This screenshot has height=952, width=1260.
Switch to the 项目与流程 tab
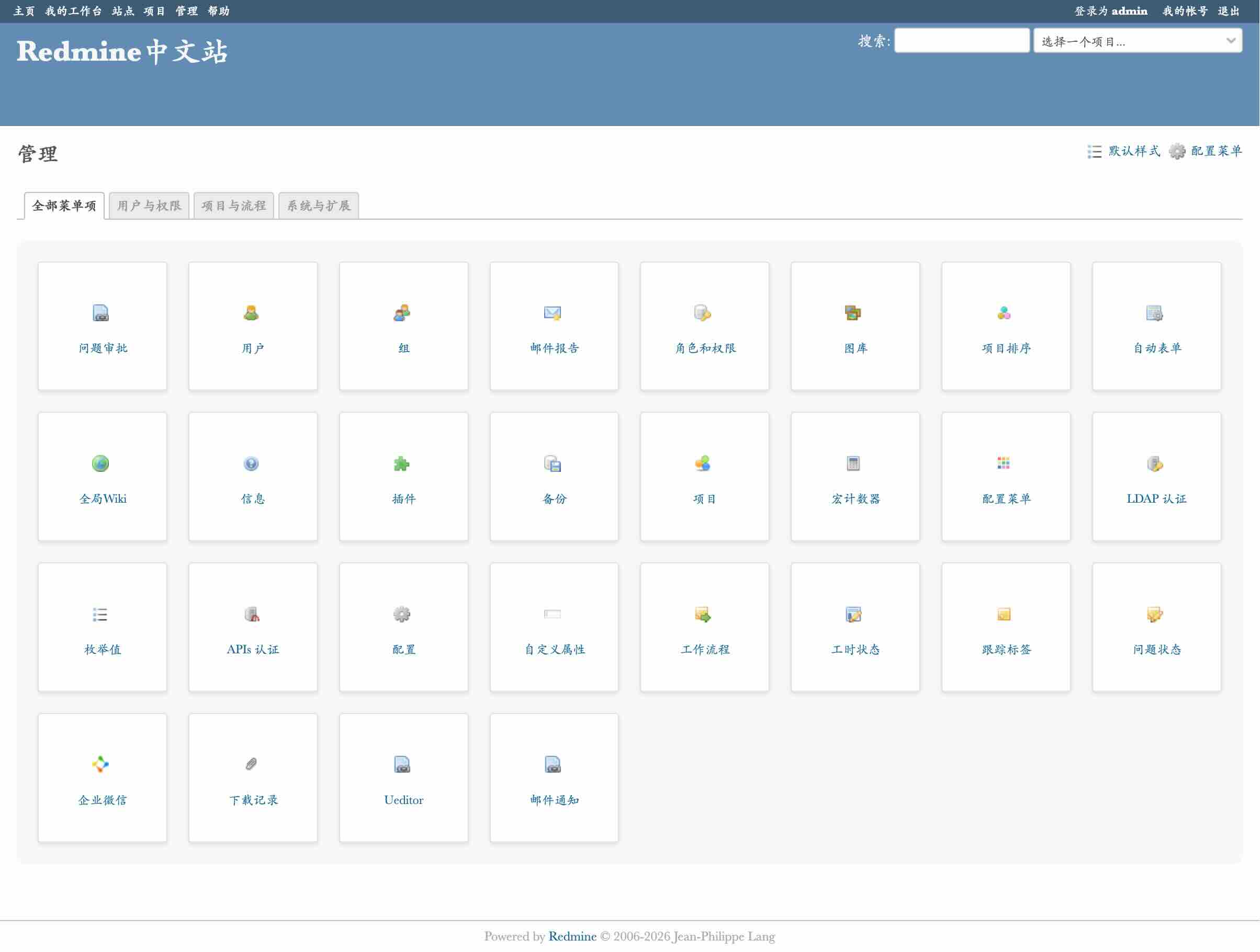click(233, 206)
